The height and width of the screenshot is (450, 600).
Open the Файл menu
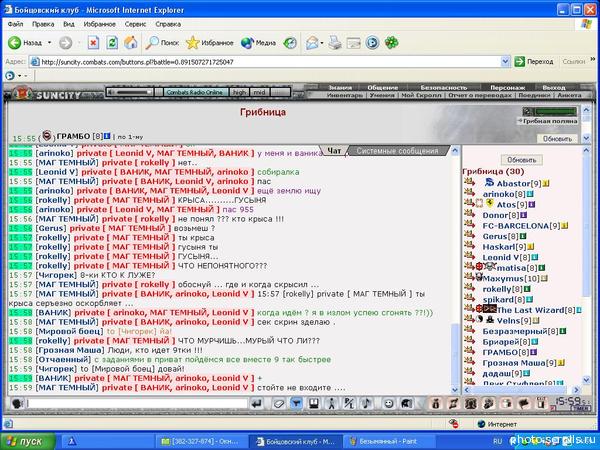click(15, 24)
